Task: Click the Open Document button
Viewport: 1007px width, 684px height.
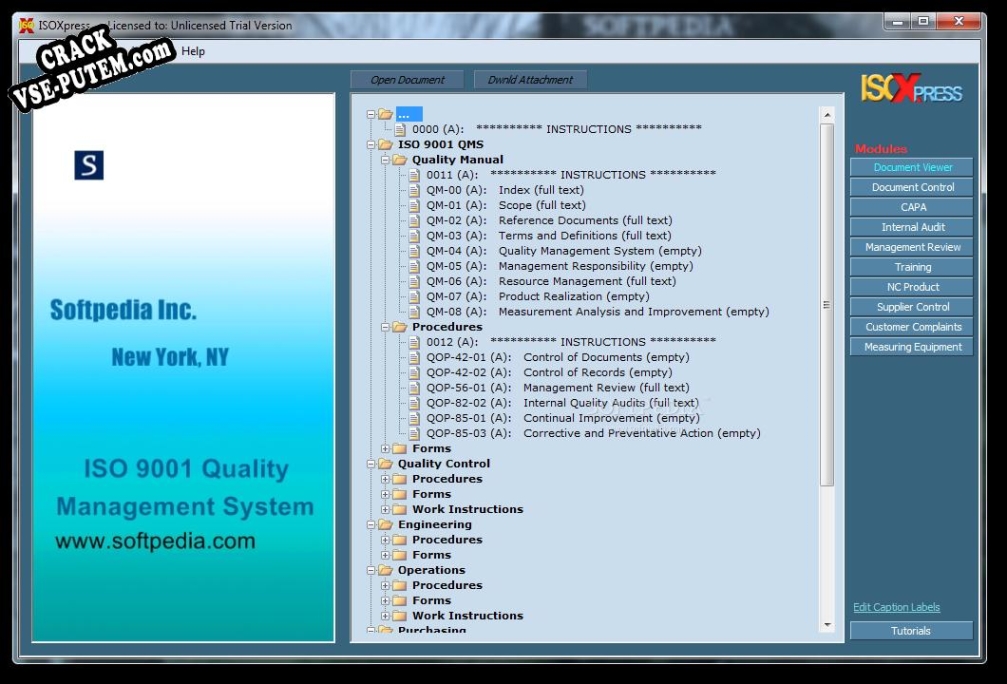Action: coord(407,80)
